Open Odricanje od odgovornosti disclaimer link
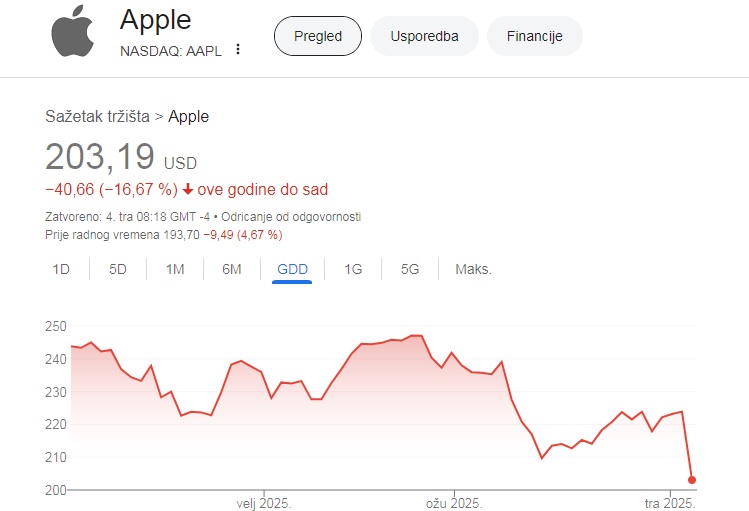 pyautogui.click(x=291, y=217)
